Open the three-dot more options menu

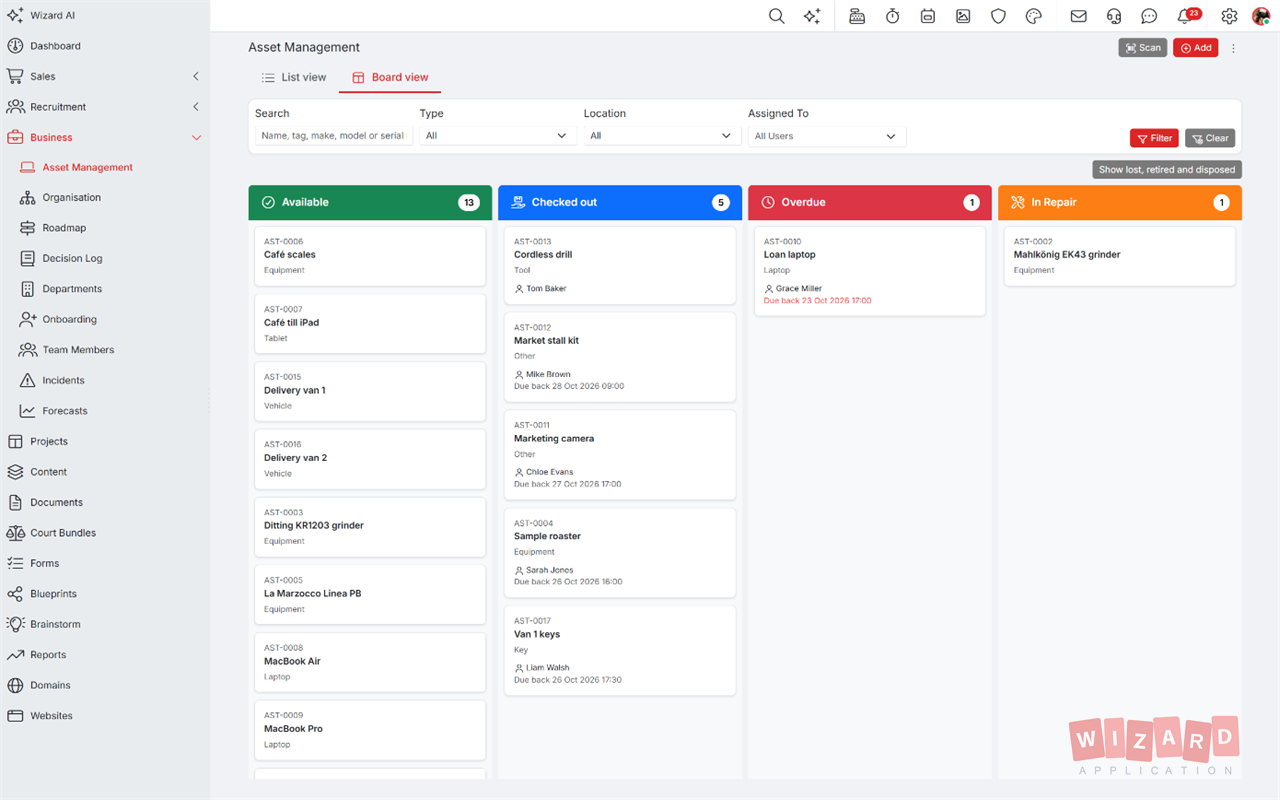(1233, 48)
